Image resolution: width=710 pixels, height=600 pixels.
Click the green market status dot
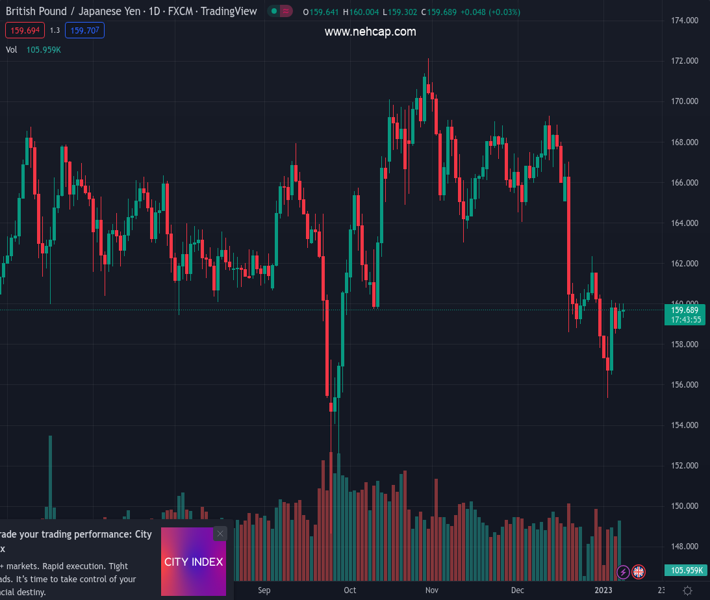pos(274,12)
